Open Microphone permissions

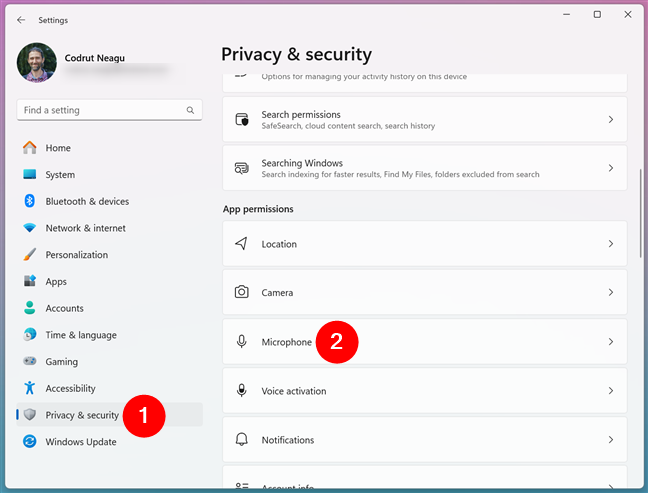pyautogui.click(x=425, y=342)
